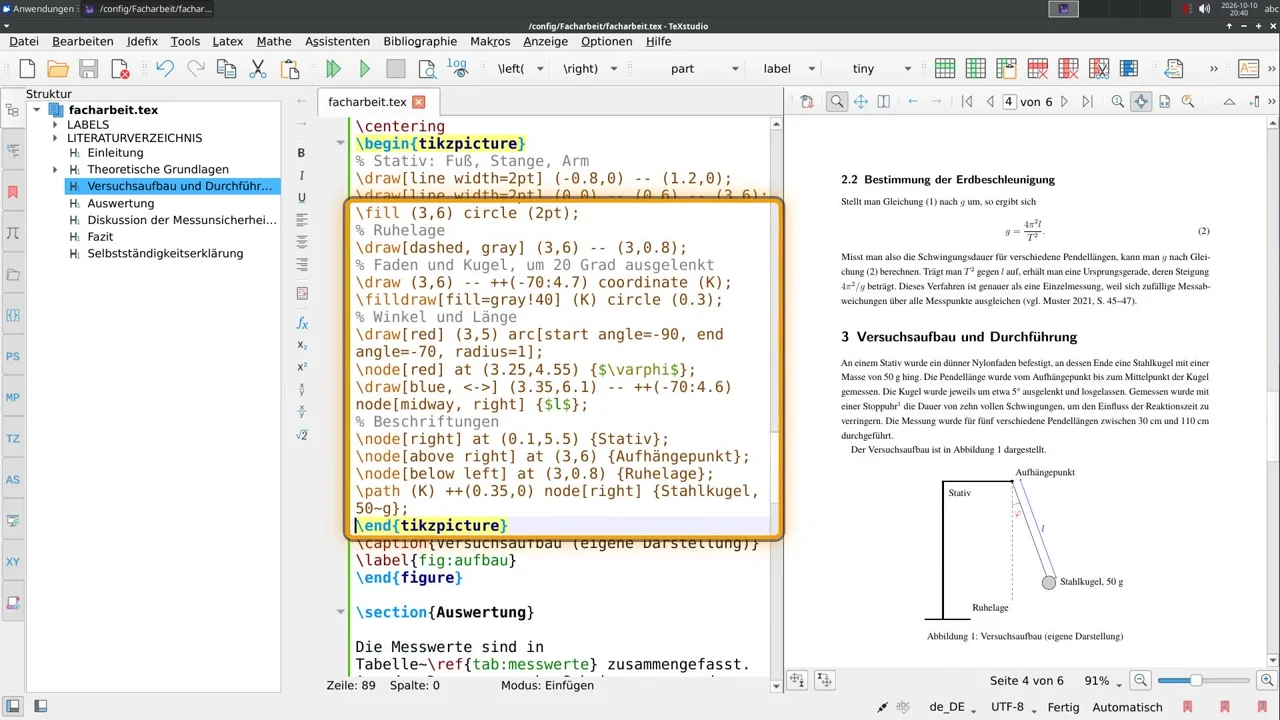Close the facharbeit.tex editor tab
Screen dimensions: 1280x720
point(419,102)
